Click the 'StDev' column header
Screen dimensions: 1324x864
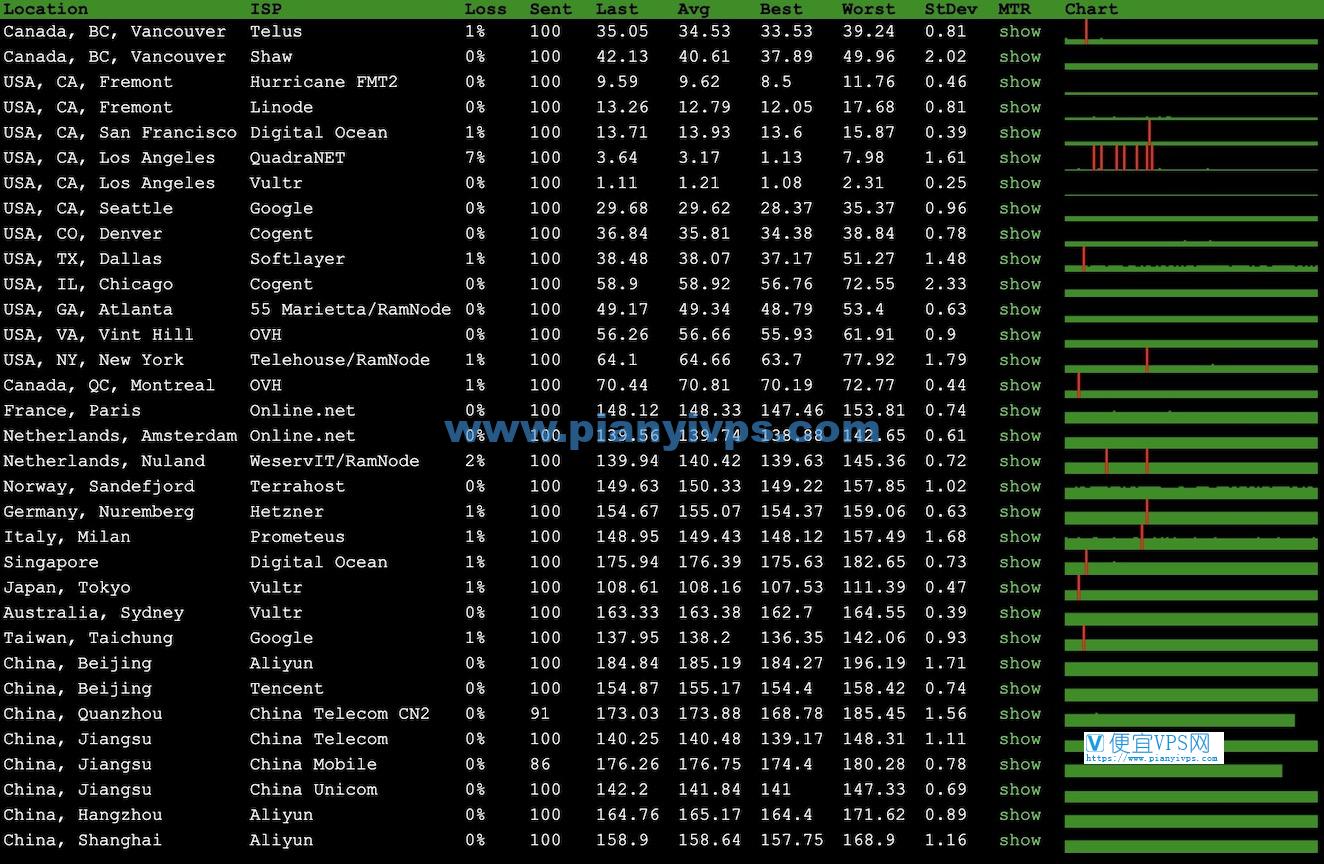(x=950, y=9)
